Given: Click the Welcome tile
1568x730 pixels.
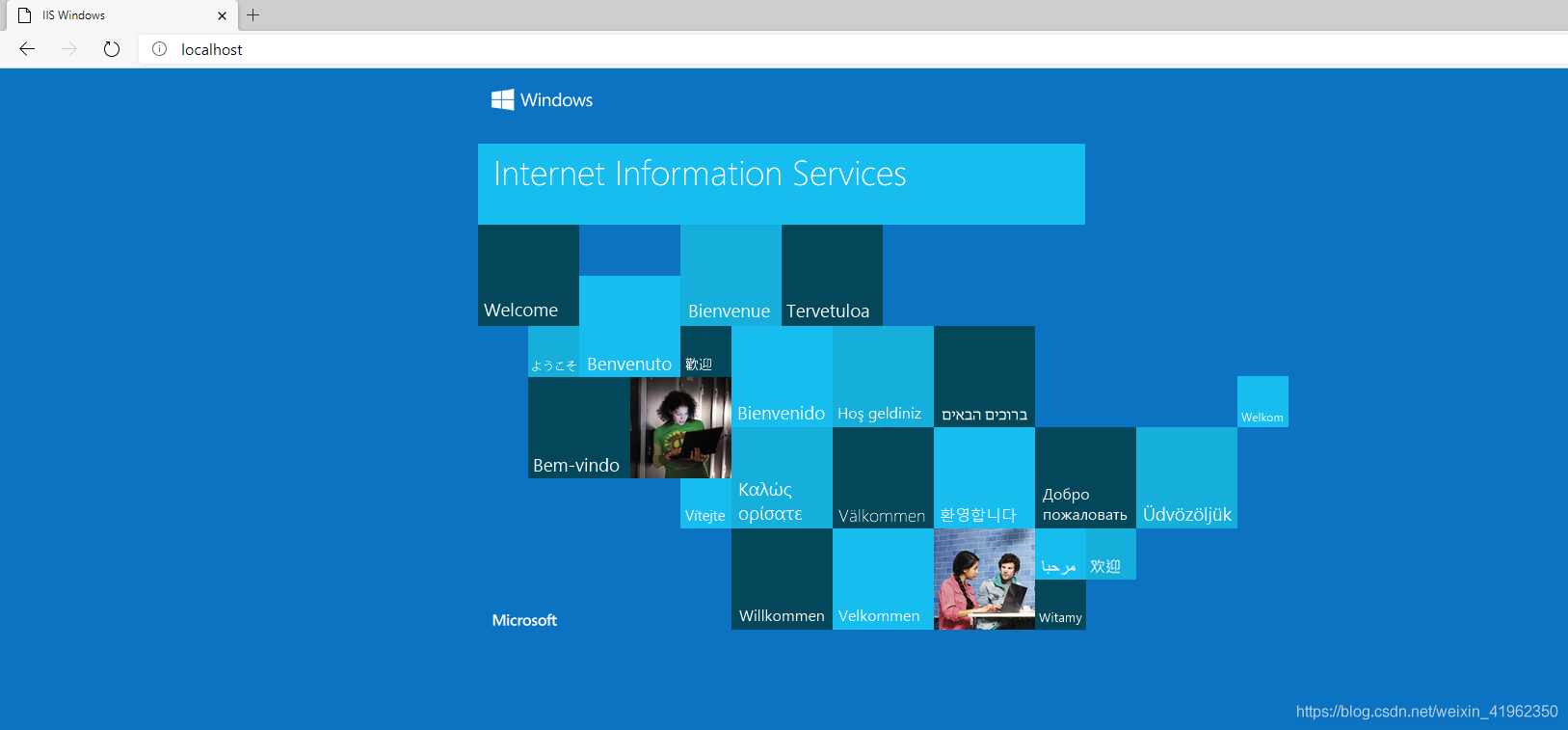Looking at the screenshot, I should click(x=528, y=275).
